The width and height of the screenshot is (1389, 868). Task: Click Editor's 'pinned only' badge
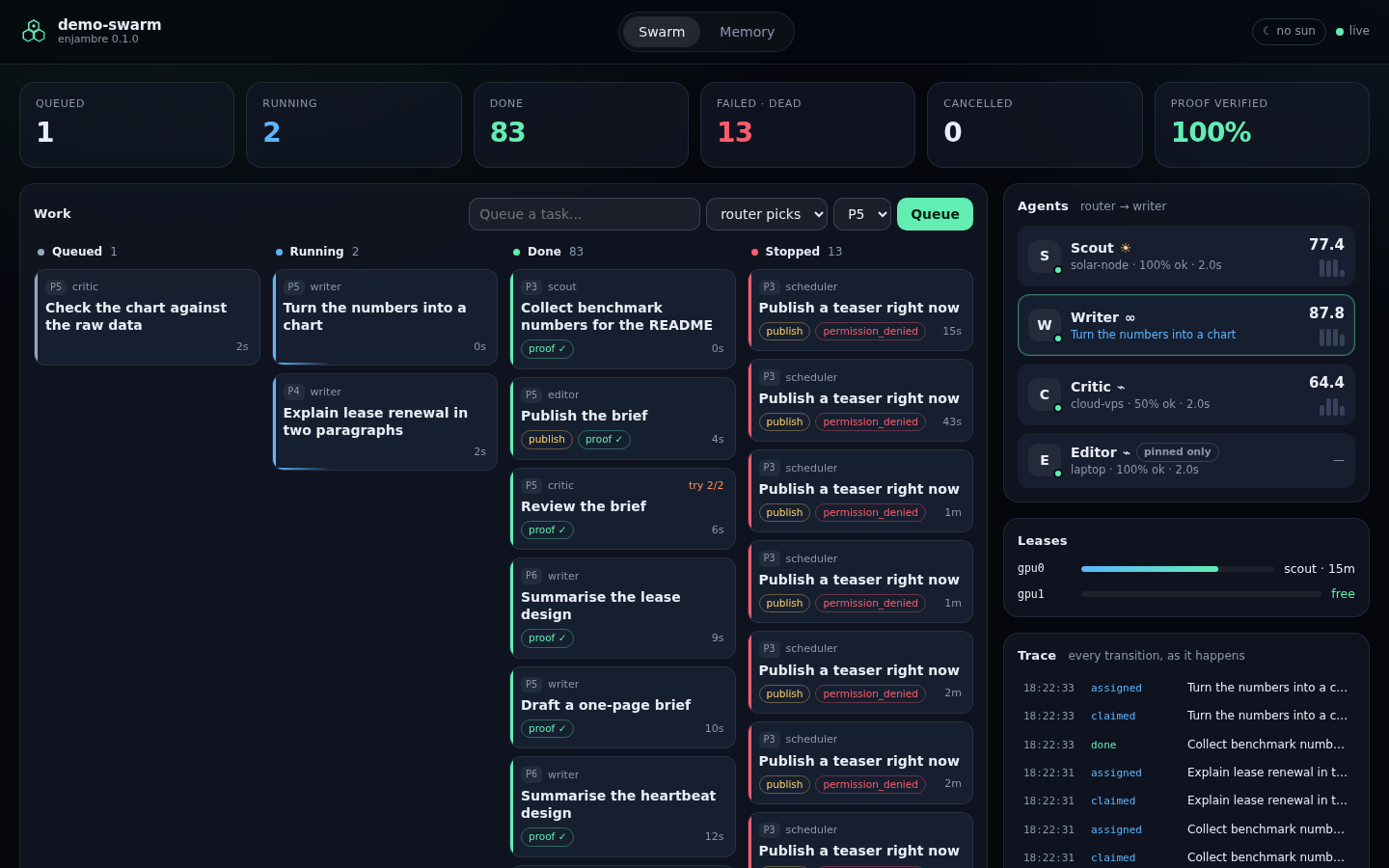(x=1177, y=452)
